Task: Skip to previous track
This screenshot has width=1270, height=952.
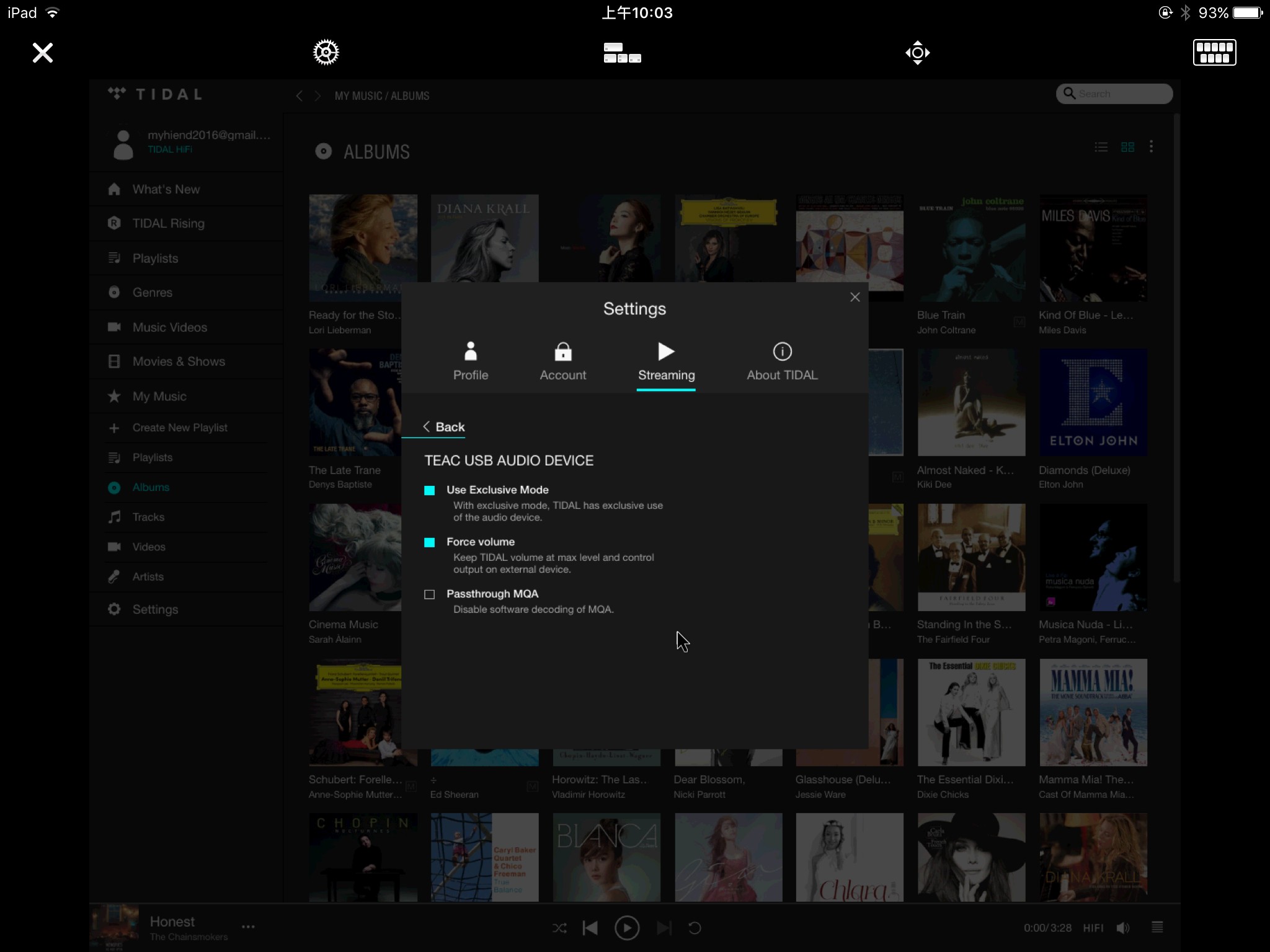Action: pos(590,928)
